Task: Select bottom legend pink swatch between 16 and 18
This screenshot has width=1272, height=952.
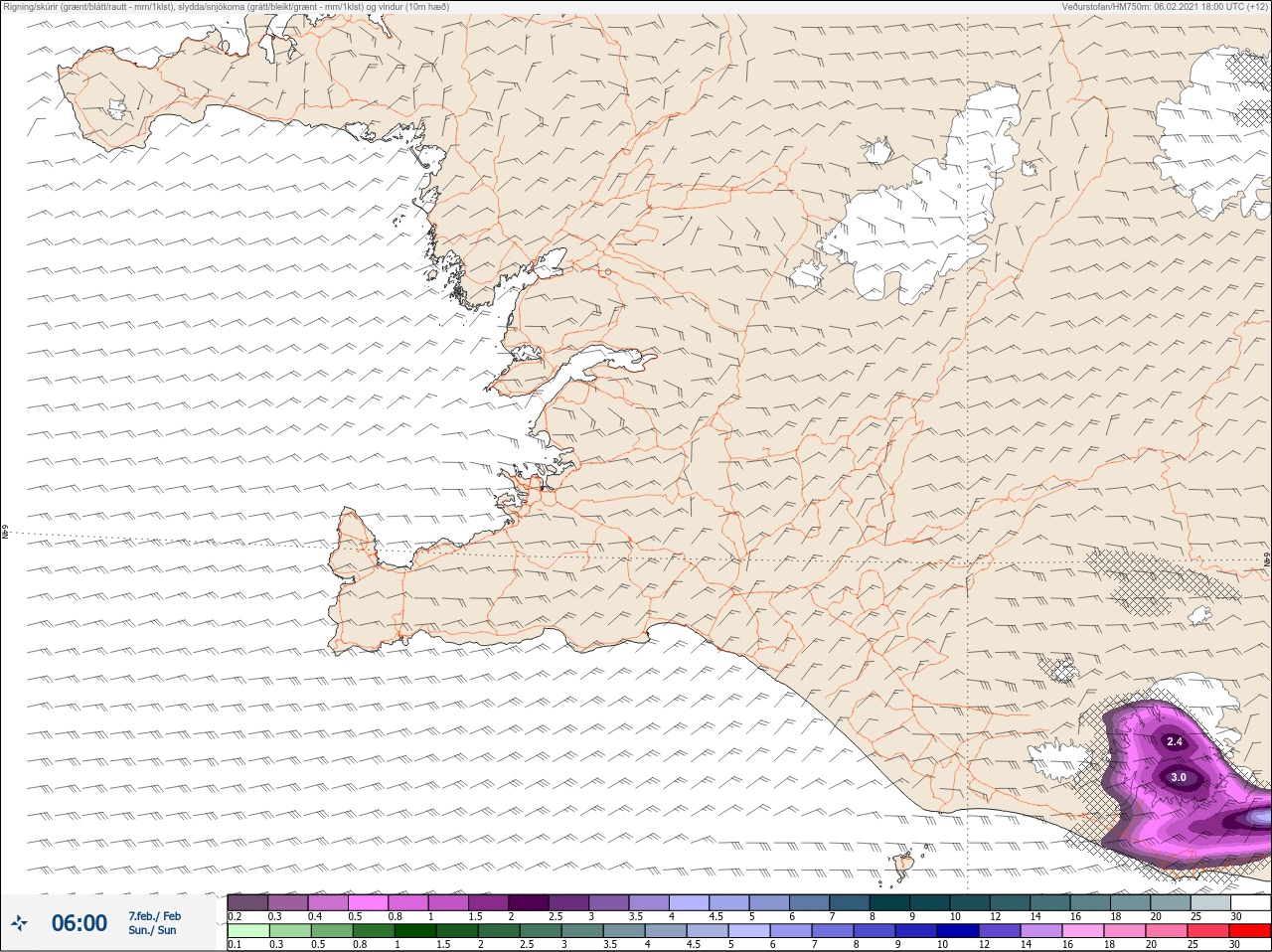Action: tap(1083, 931)
